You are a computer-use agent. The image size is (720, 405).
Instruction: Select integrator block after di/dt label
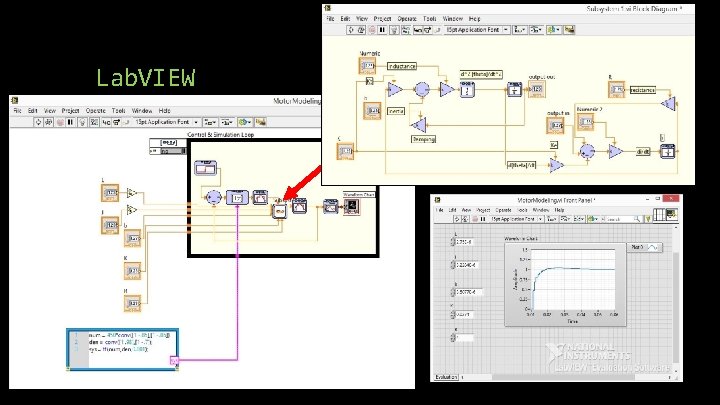click(668, 152)
